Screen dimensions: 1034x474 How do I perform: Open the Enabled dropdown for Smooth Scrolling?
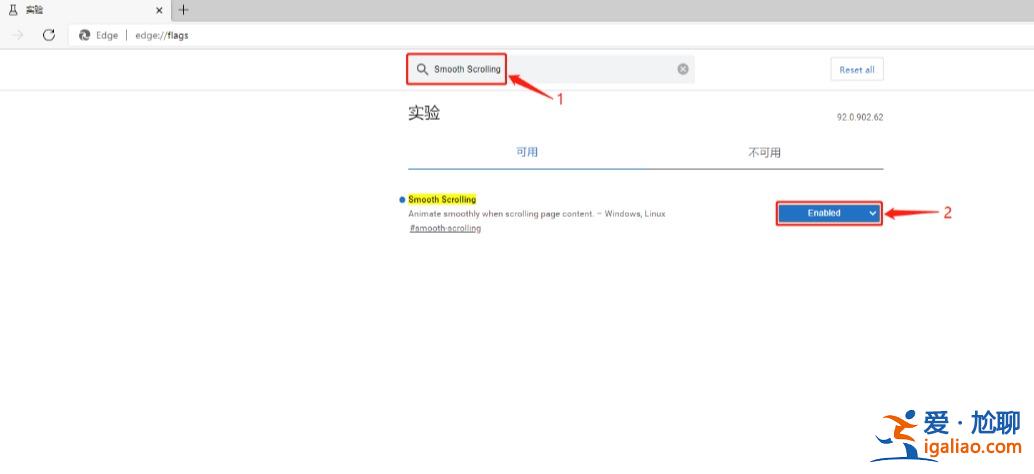point(829,214)
